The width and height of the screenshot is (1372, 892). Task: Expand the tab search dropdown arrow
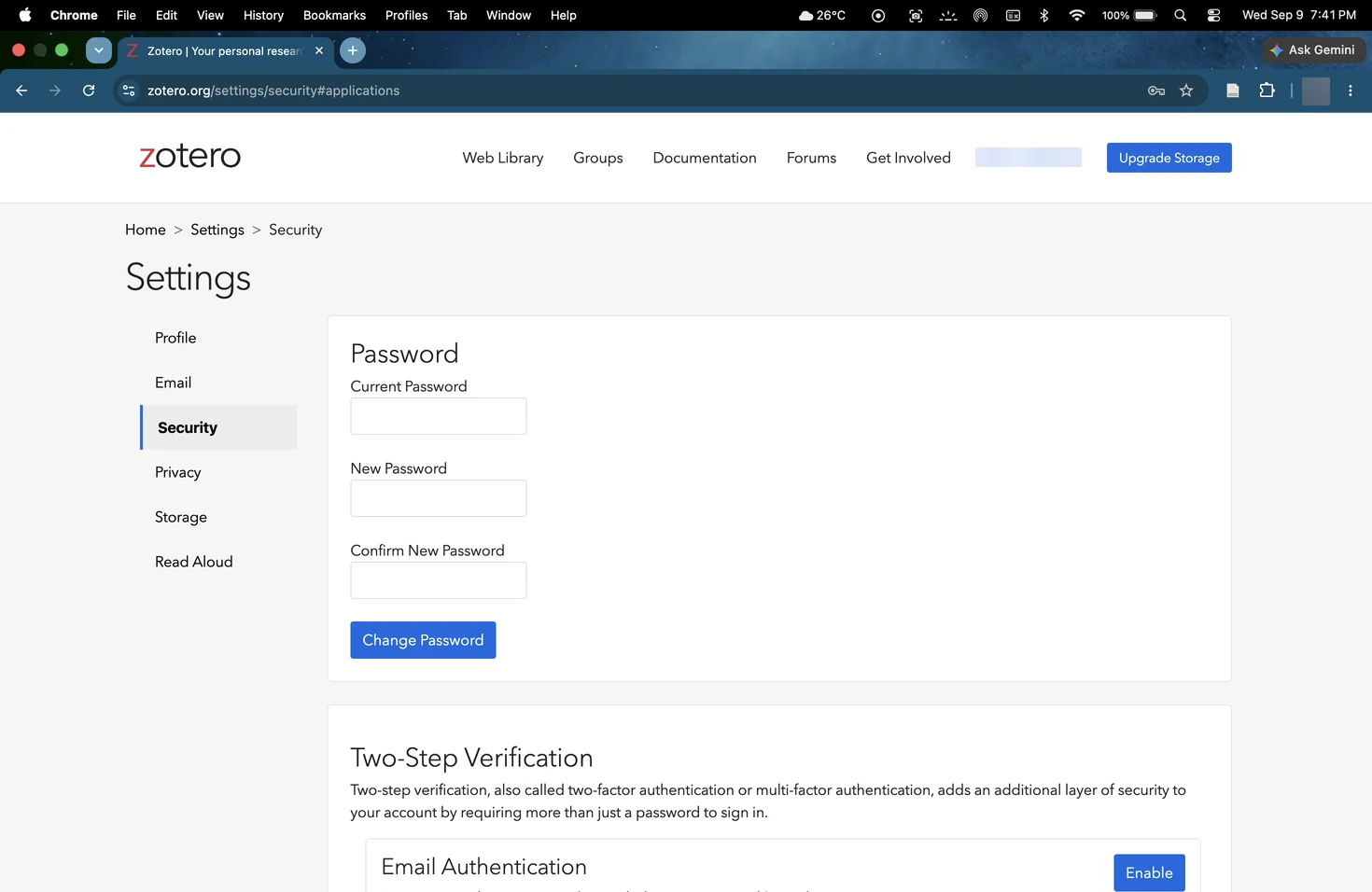98,50
